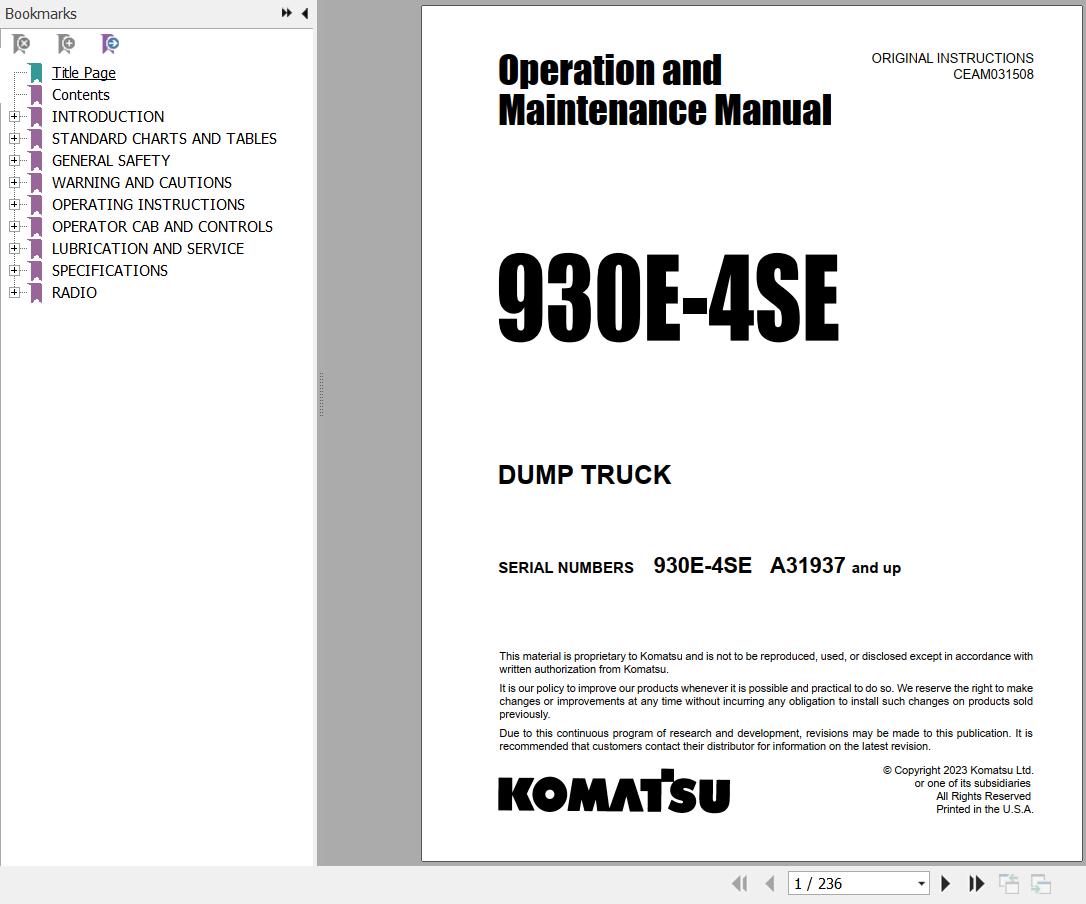This screenshot has width=1086, height=904.
Task: Go to the next page
Action: [x=945, y=883]
